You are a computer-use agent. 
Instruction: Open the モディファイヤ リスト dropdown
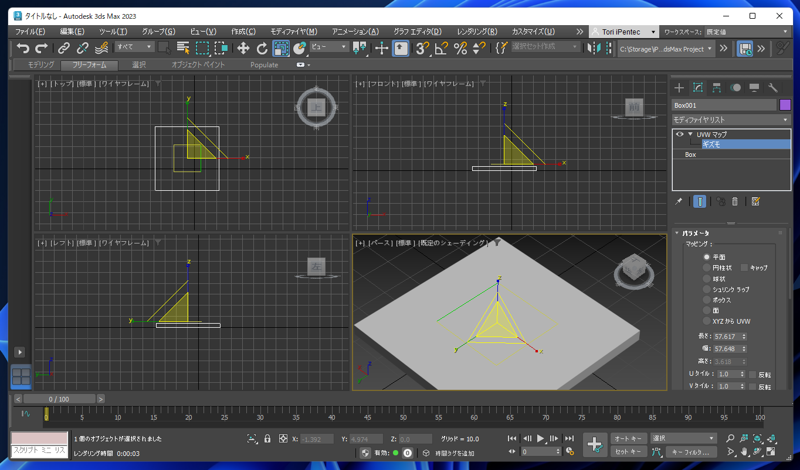(731, 120)
